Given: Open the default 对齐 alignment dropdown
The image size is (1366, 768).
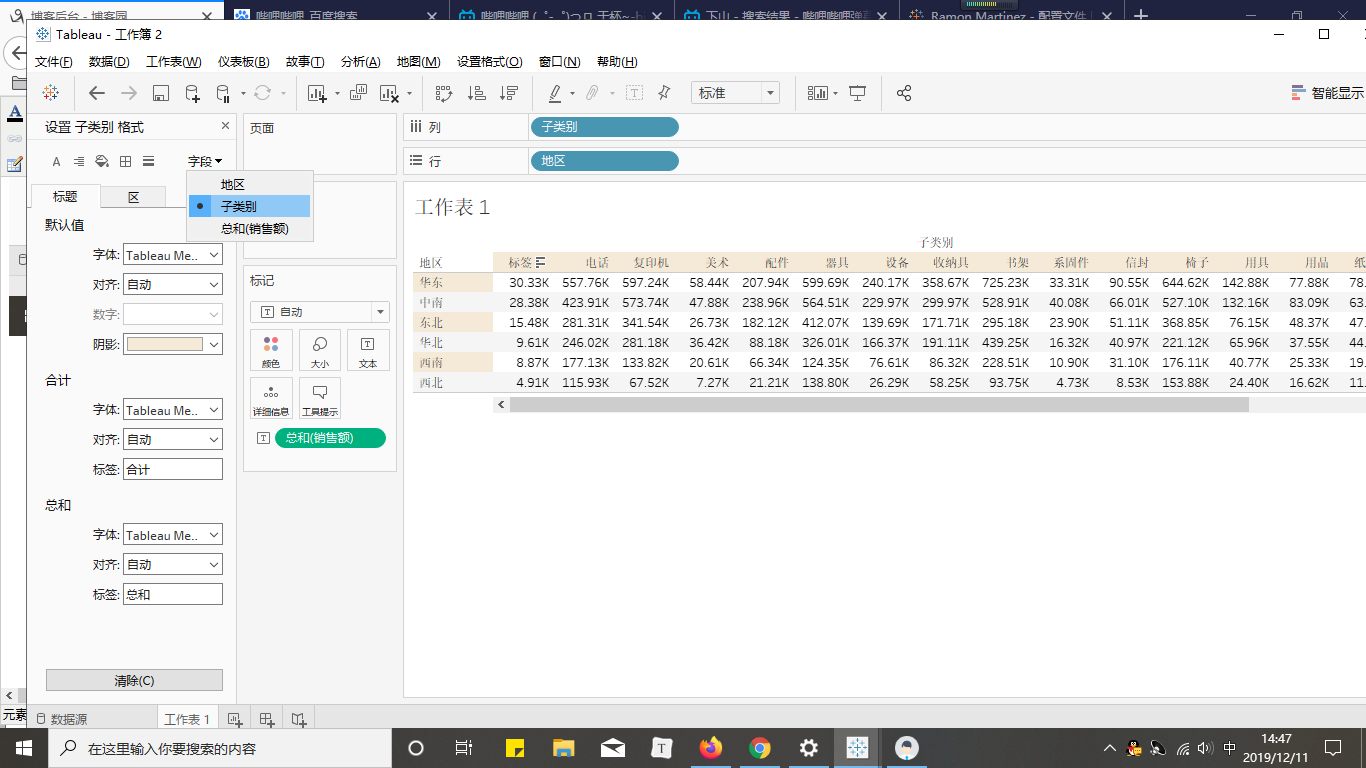Looking at the screenshot, I should click(173, 285).
